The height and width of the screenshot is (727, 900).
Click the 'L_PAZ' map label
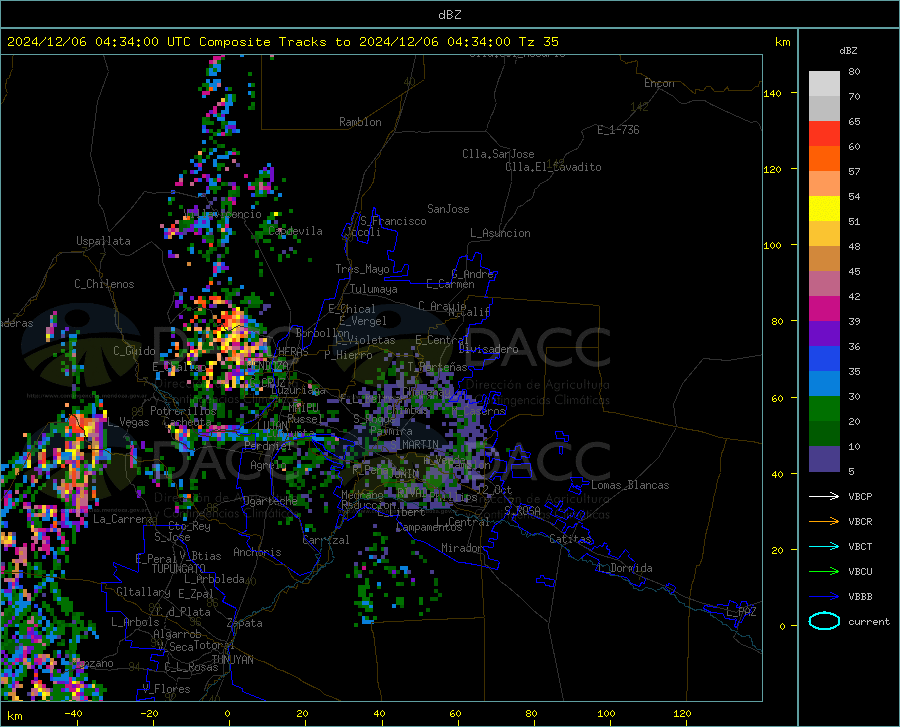tap(741, 612)
